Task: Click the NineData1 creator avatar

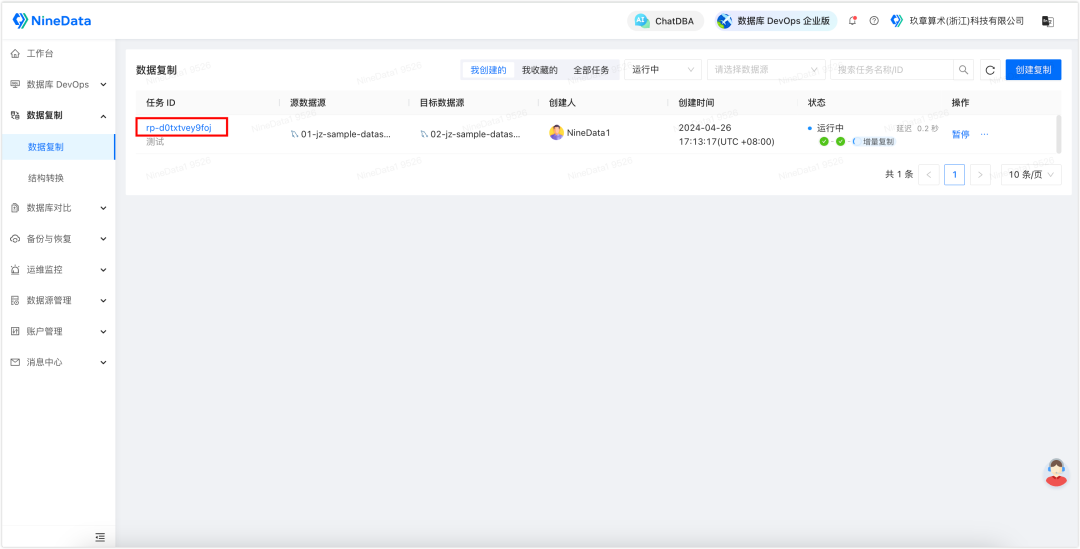Action: click(557, 133)
